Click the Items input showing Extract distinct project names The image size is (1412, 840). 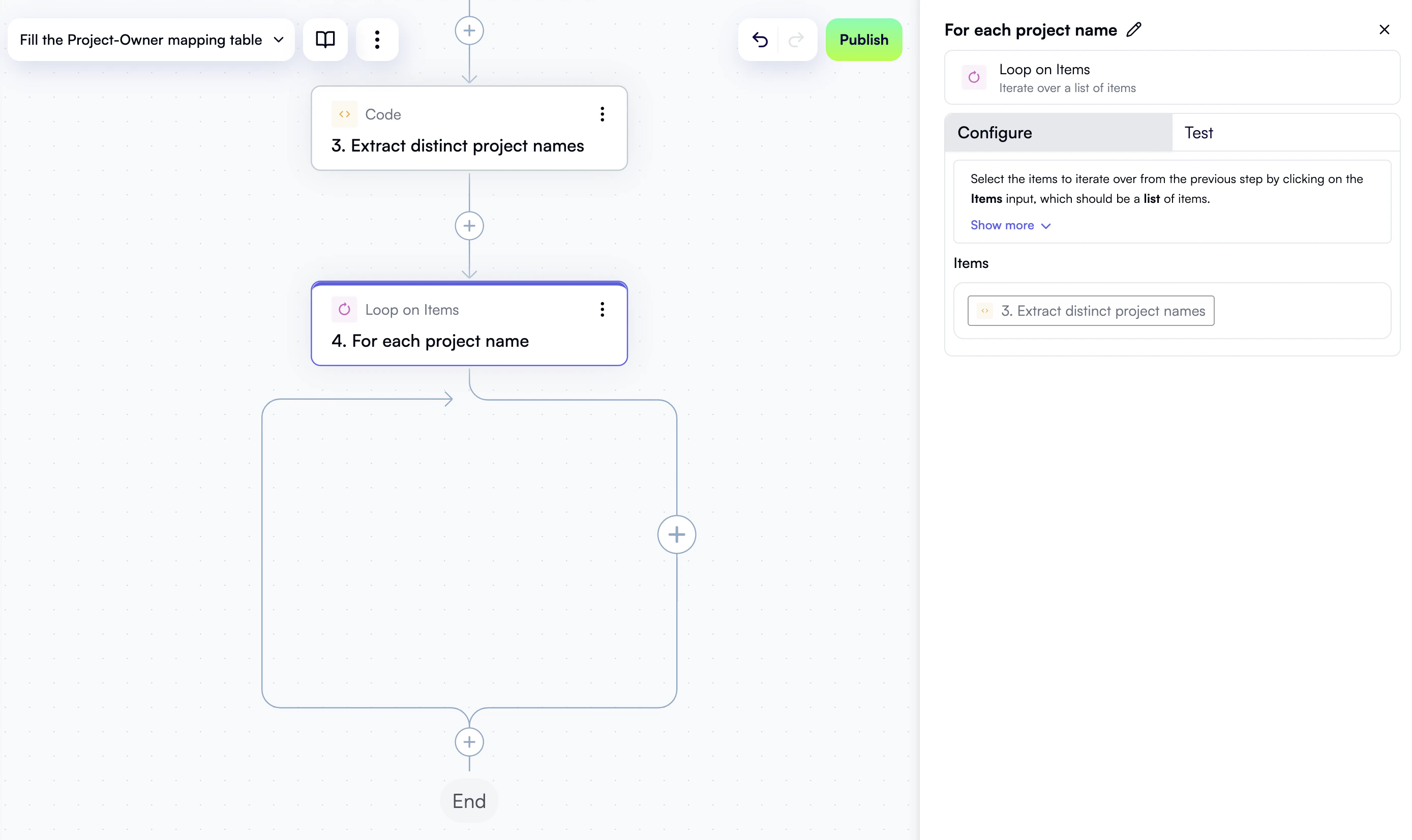click(1090, 310)
